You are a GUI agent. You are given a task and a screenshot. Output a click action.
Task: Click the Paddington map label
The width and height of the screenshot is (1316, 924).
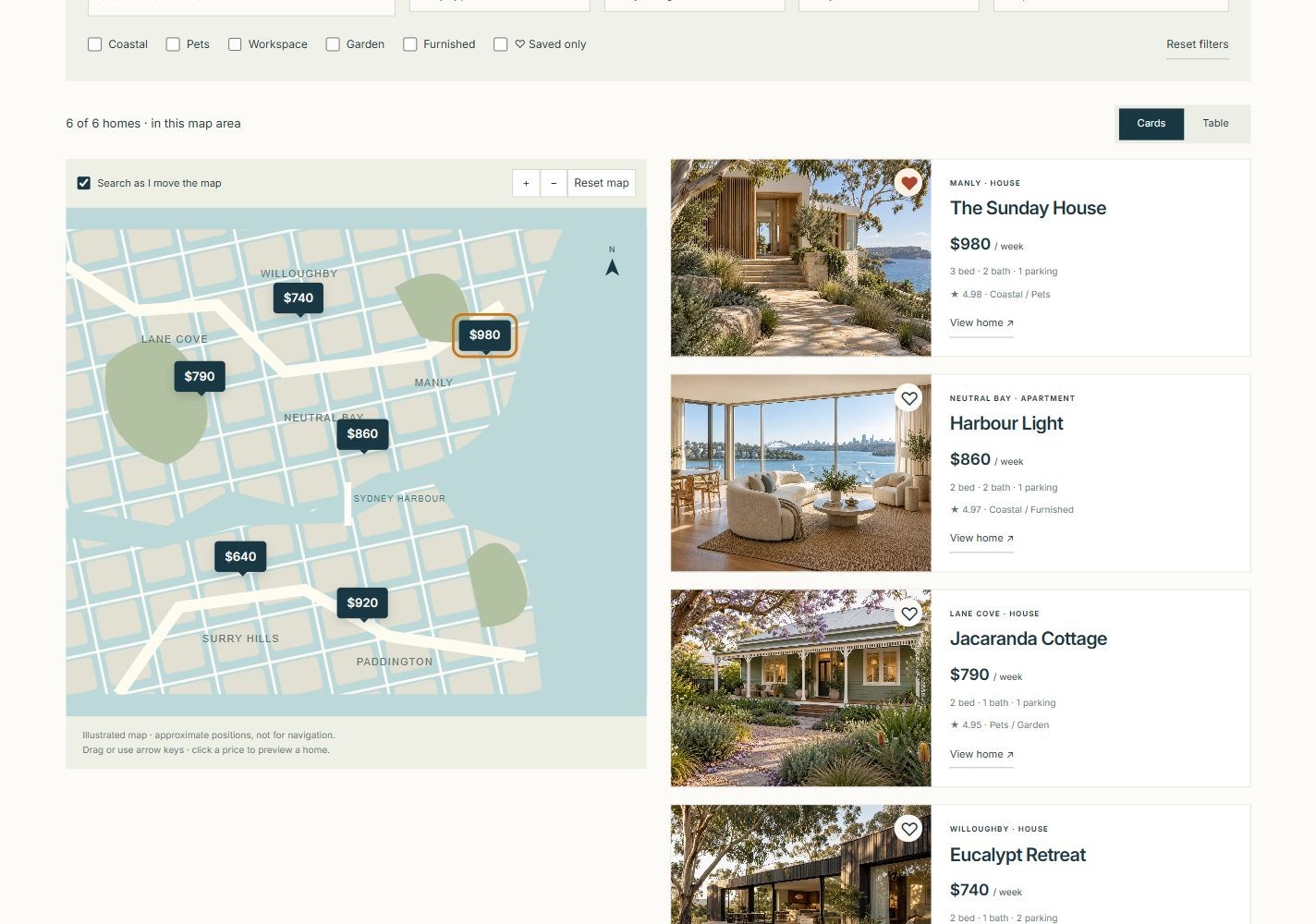(x=395, y=662)
